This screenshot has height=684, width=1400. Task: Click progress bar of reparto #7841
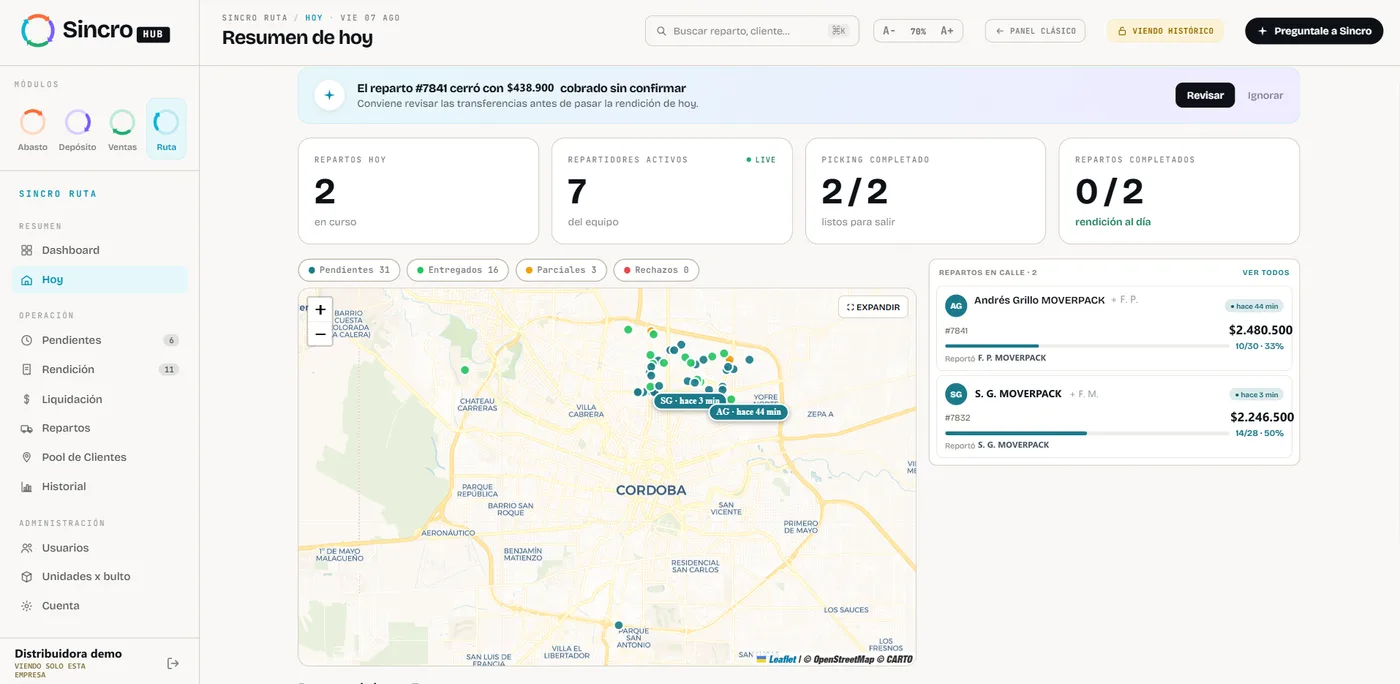pos(1087,346)
